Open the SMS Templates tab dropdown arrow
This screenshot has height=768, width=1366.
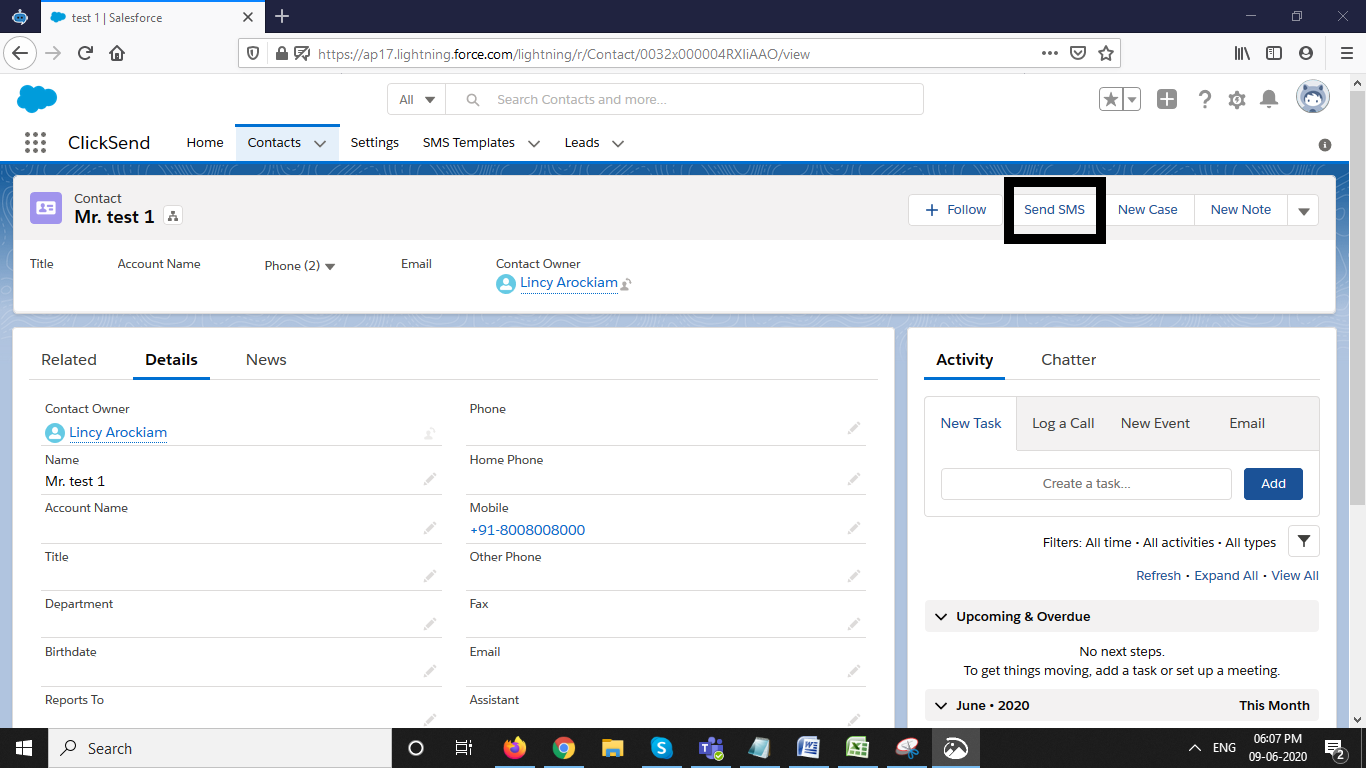pos(534,143)
